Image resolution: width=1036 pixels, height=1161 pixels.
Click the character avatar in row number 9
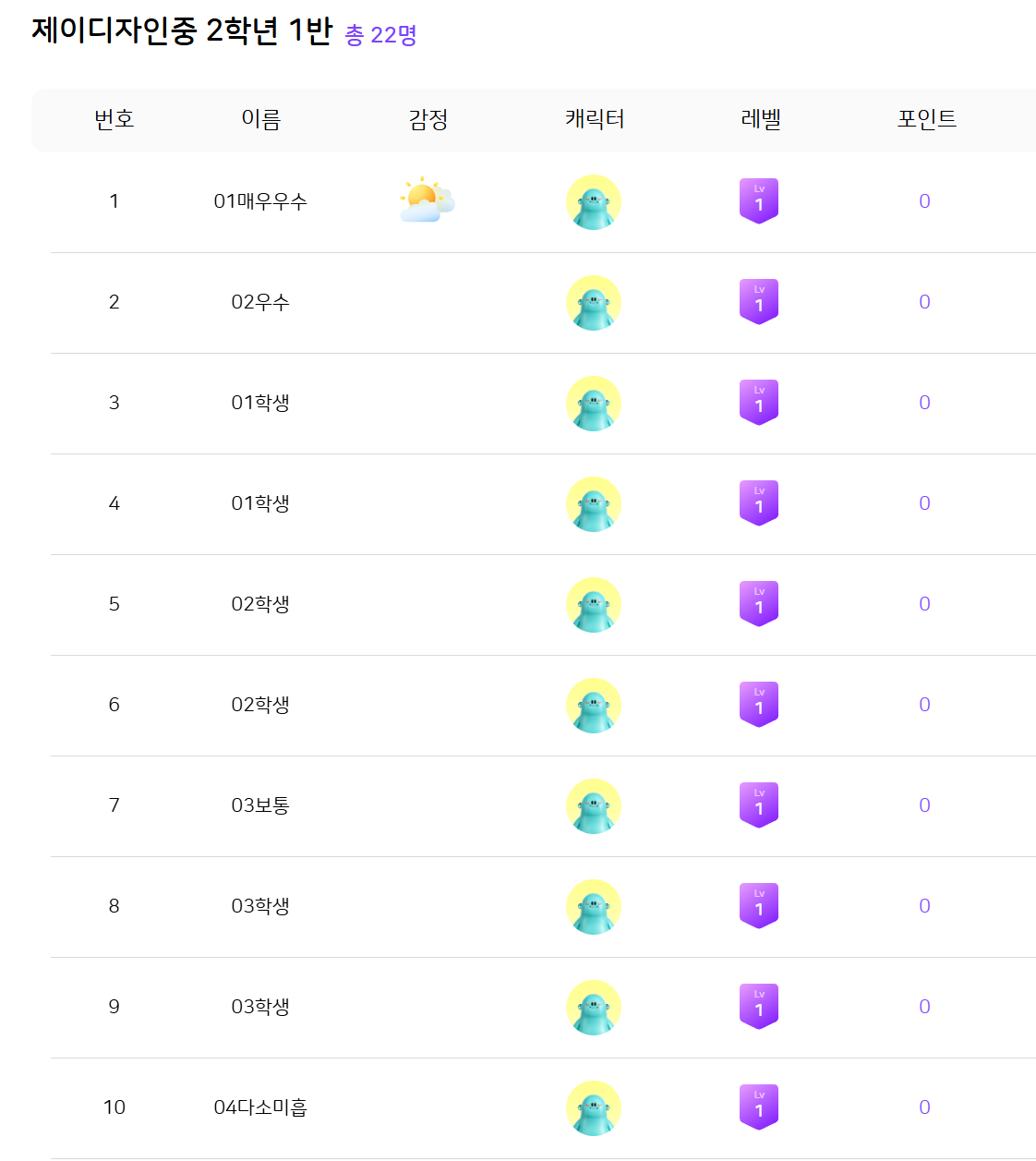tap(593, 1008)
